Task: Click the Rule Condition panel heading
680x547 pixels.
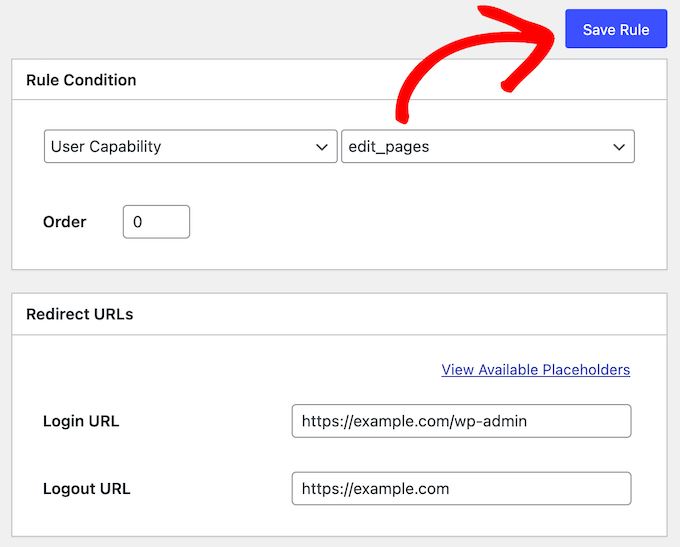Action: tap(81, 80)
